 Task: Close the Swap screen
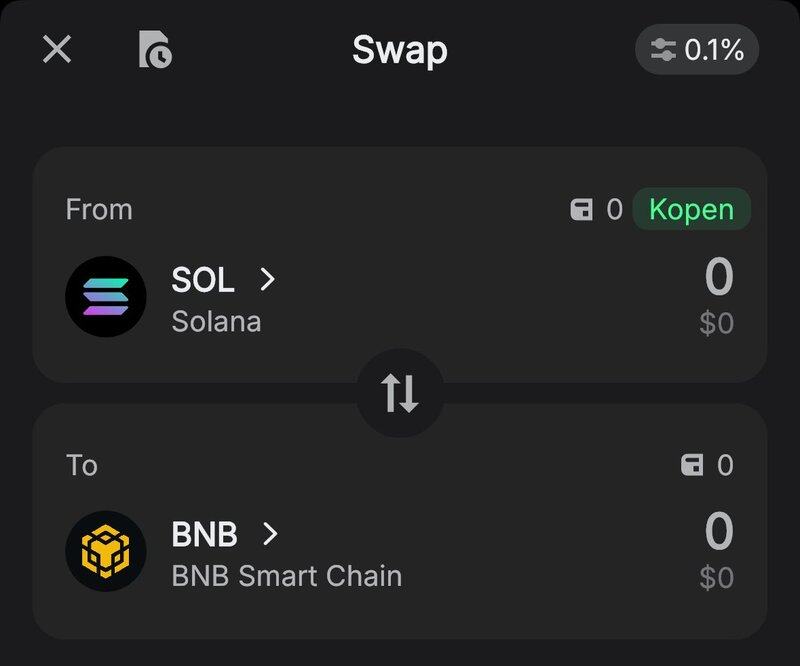point(57,49)
